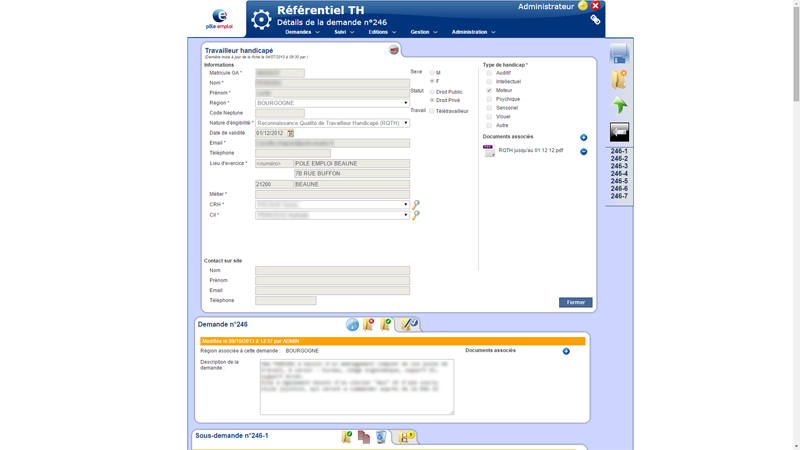Select the Droit Privé status radio
This screenshot has height=450, width=800.
point(432,101)
